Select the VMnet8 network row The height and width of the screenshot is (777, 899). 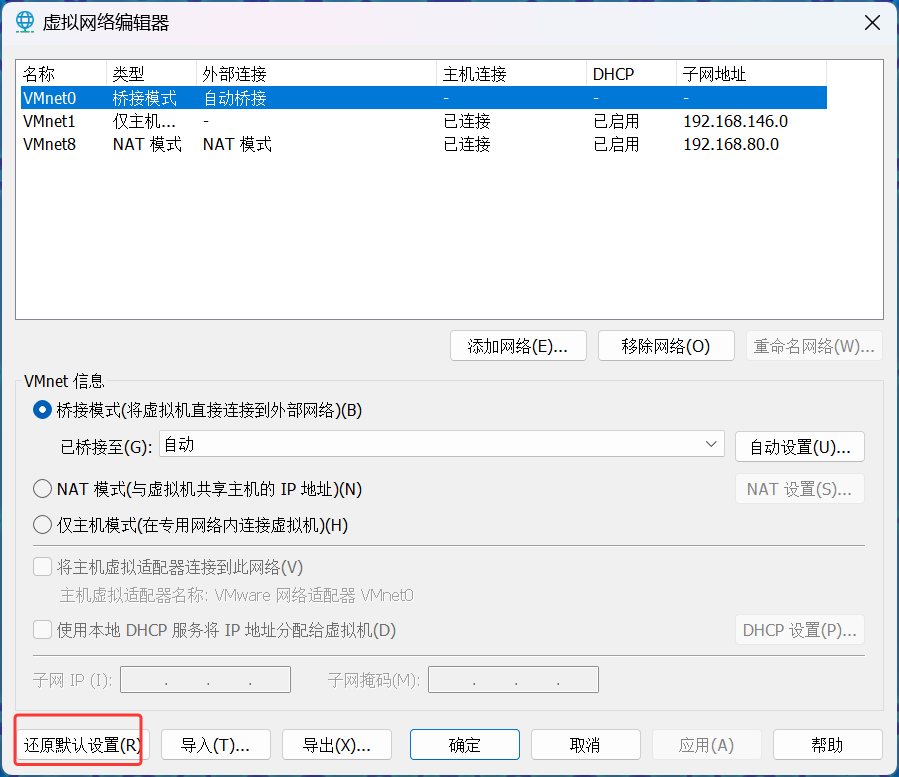pos(424,144)
